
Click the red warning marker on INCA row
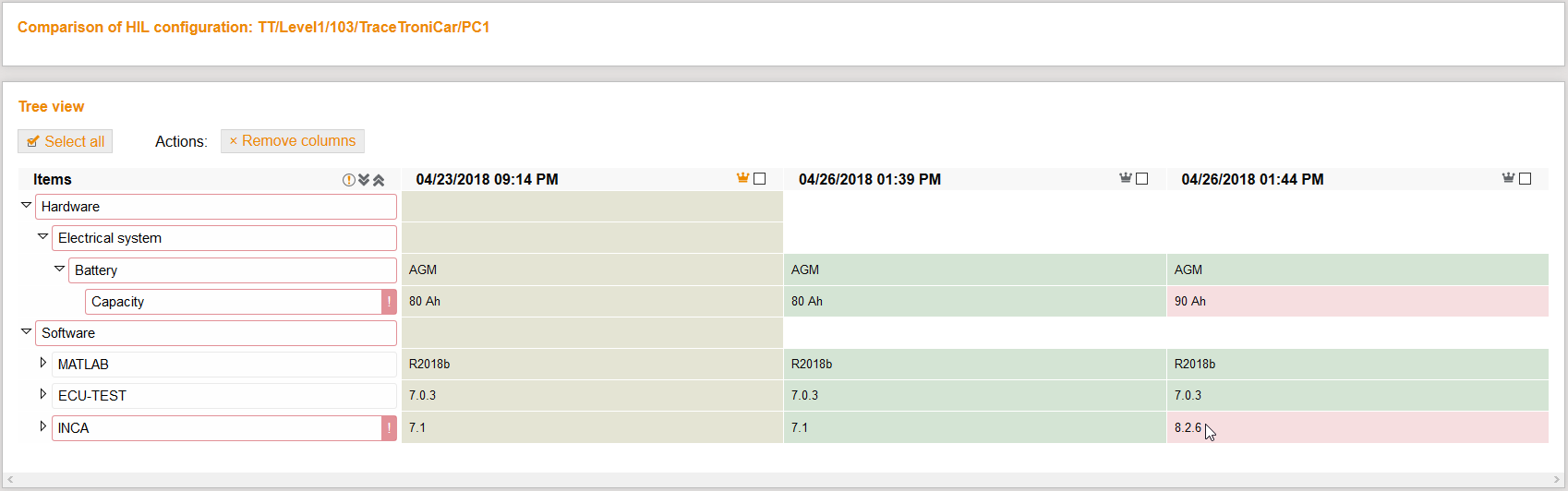click(389, 428)
